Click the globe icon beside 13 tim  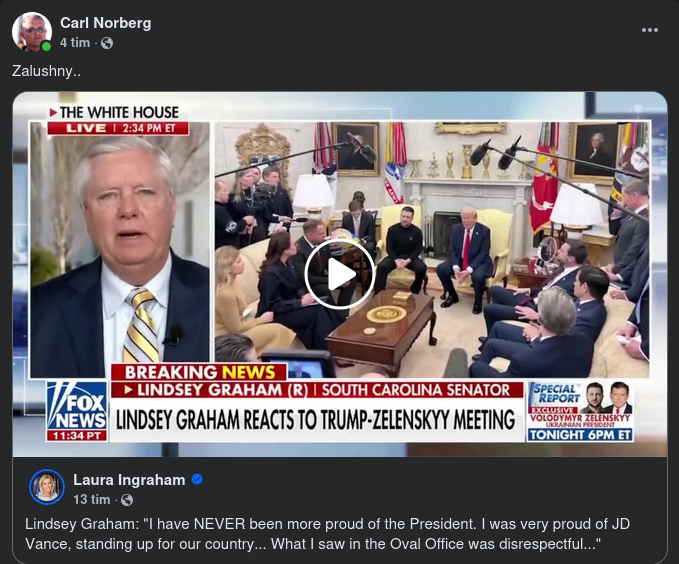[x=127, y=500]
